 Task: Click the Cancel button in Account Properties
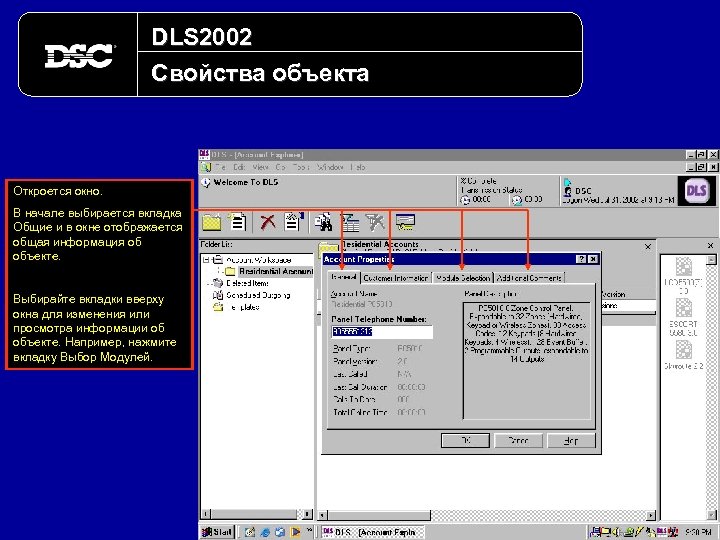pyautogui.click(x=518, y=440)
